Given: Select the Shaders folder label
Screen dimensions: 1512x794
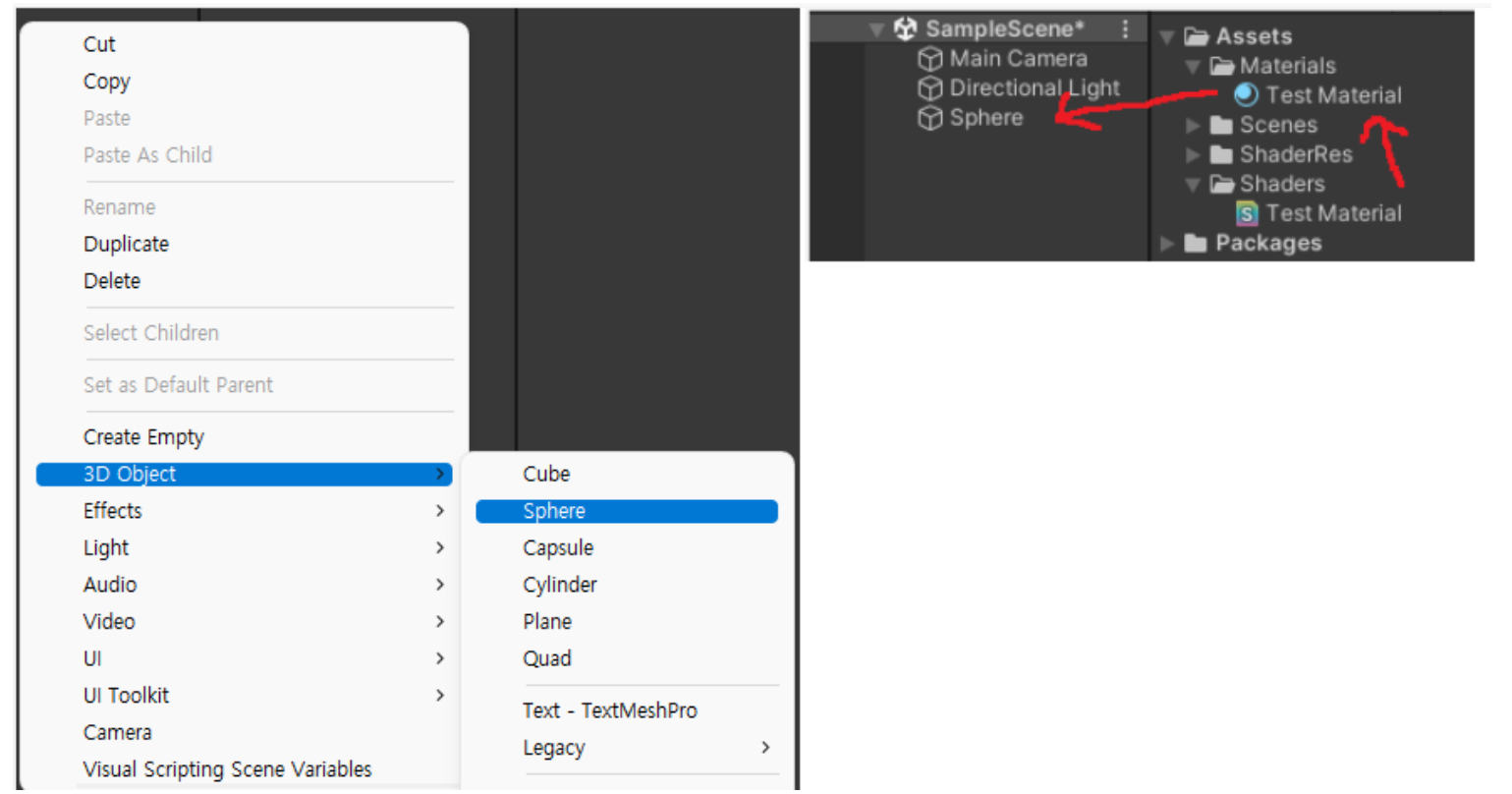Looking at the screenshot, I should tap(1282, 184).
